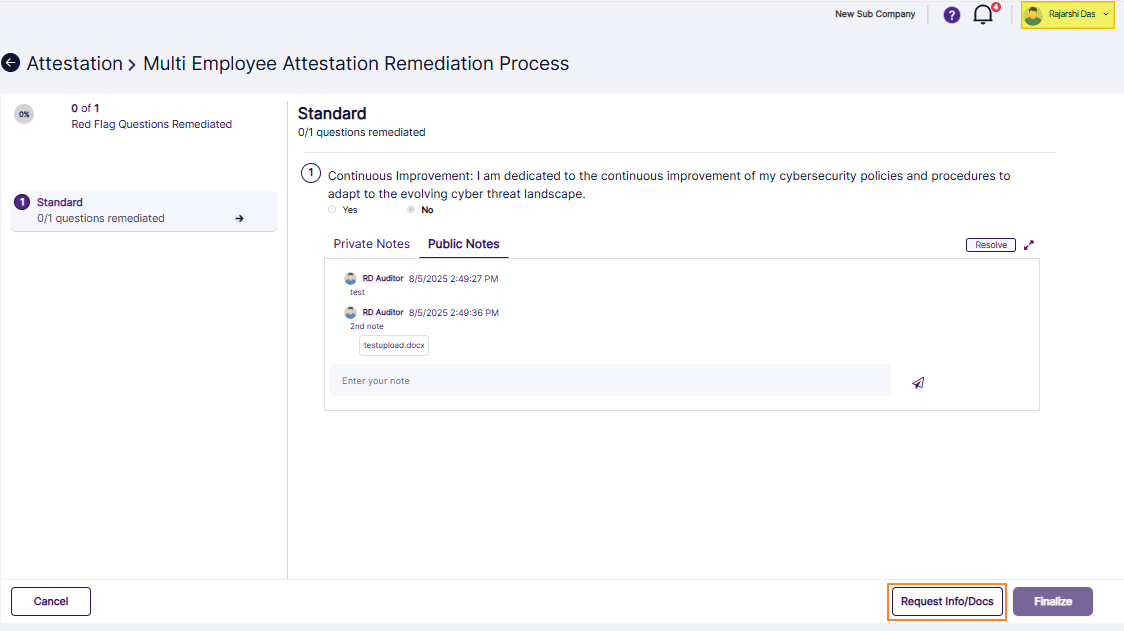Select the Yes radio button
The width and height of the screenshot is (1124, 631).
[x=331, y=209]
